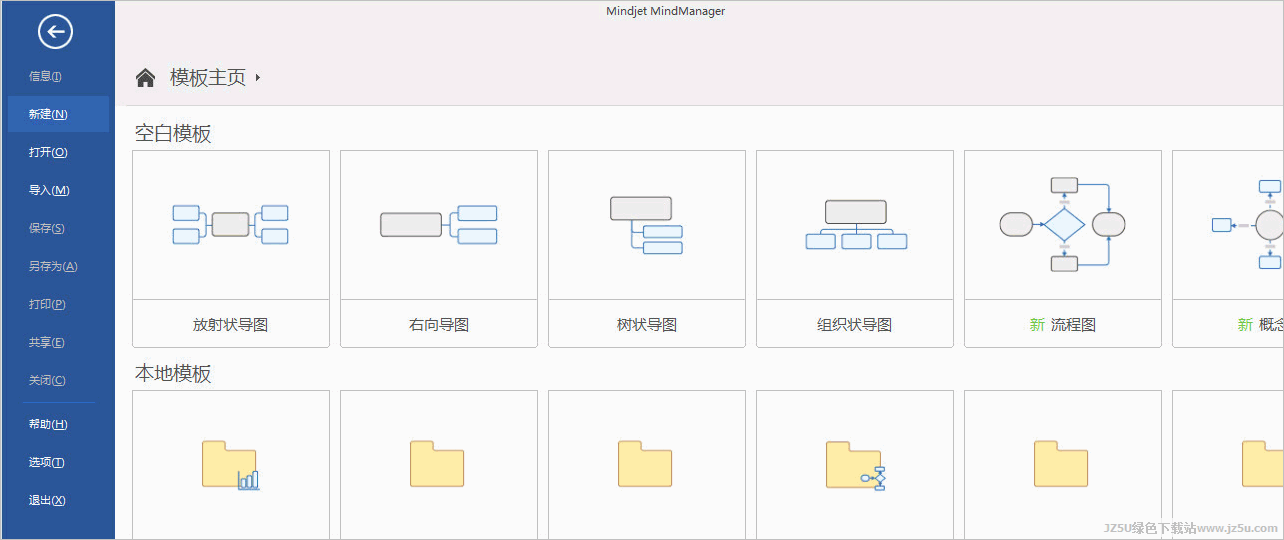Click the 放射状导图 label
The image size is (1284, 540).
tap(231, 324)
